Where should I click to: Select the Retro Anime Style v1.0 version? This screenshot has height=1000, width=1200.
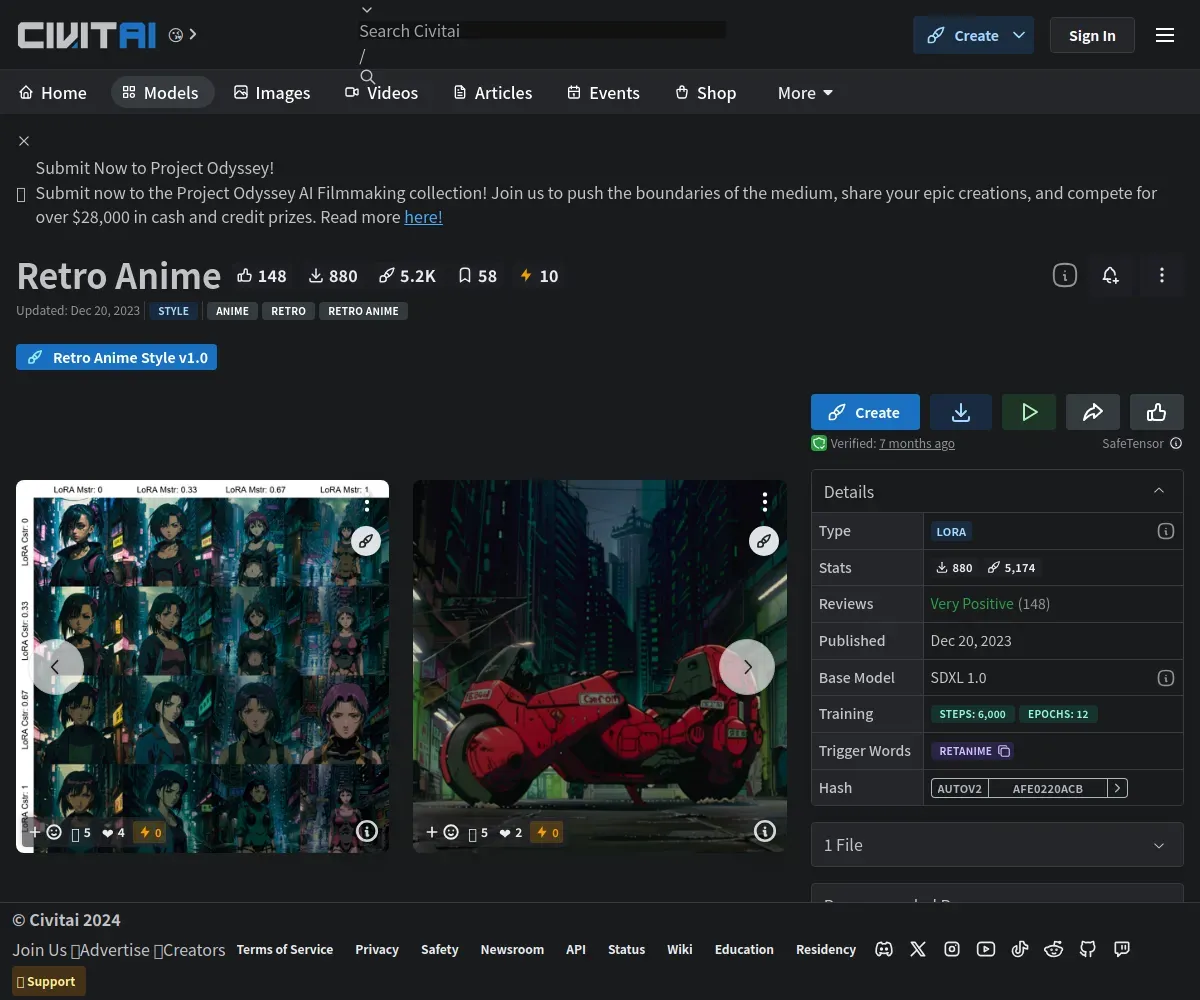[116, 357]
